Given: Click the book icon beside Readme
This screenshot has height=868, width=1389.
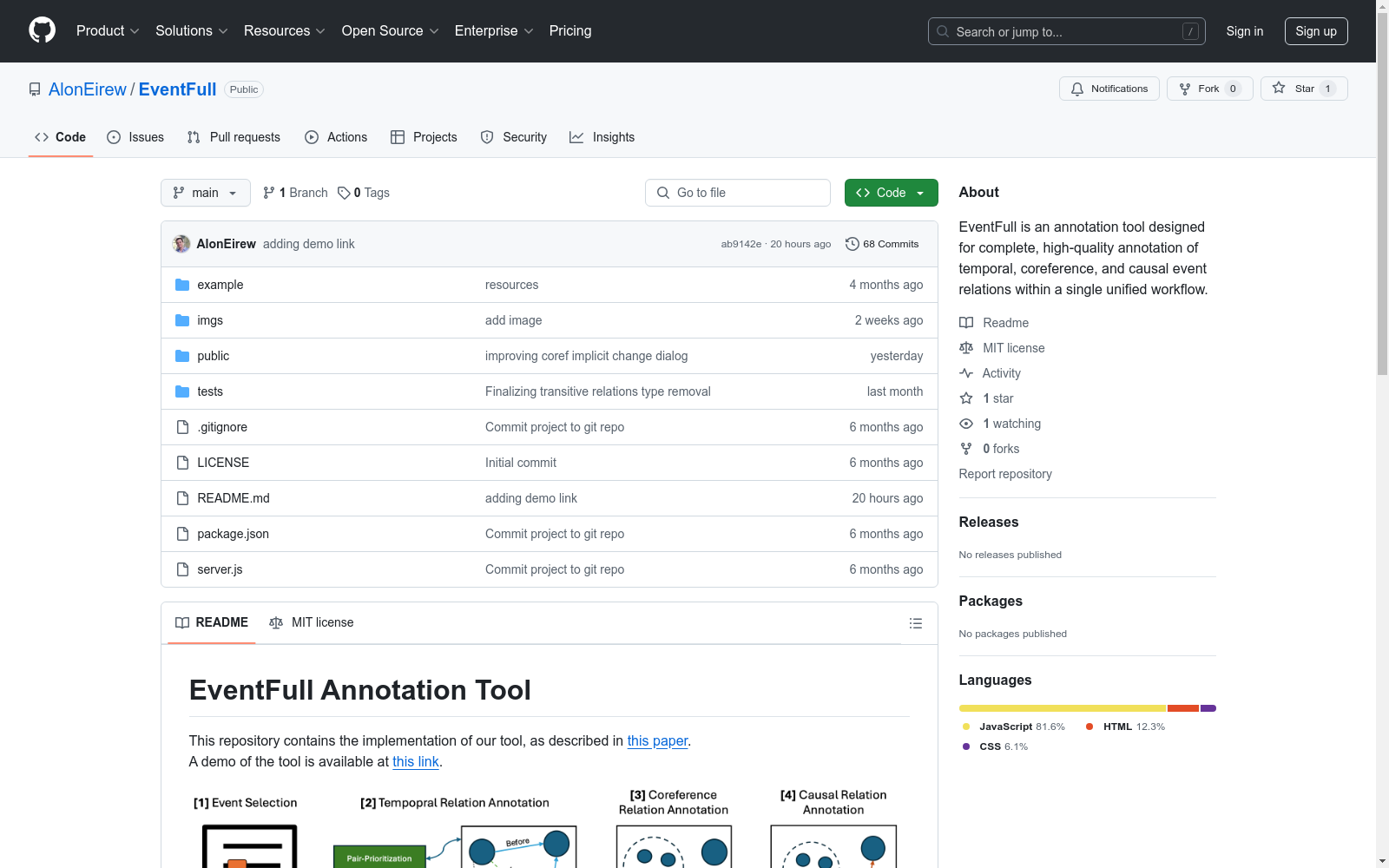Looking at the screenshot, I should coord(966,323).
